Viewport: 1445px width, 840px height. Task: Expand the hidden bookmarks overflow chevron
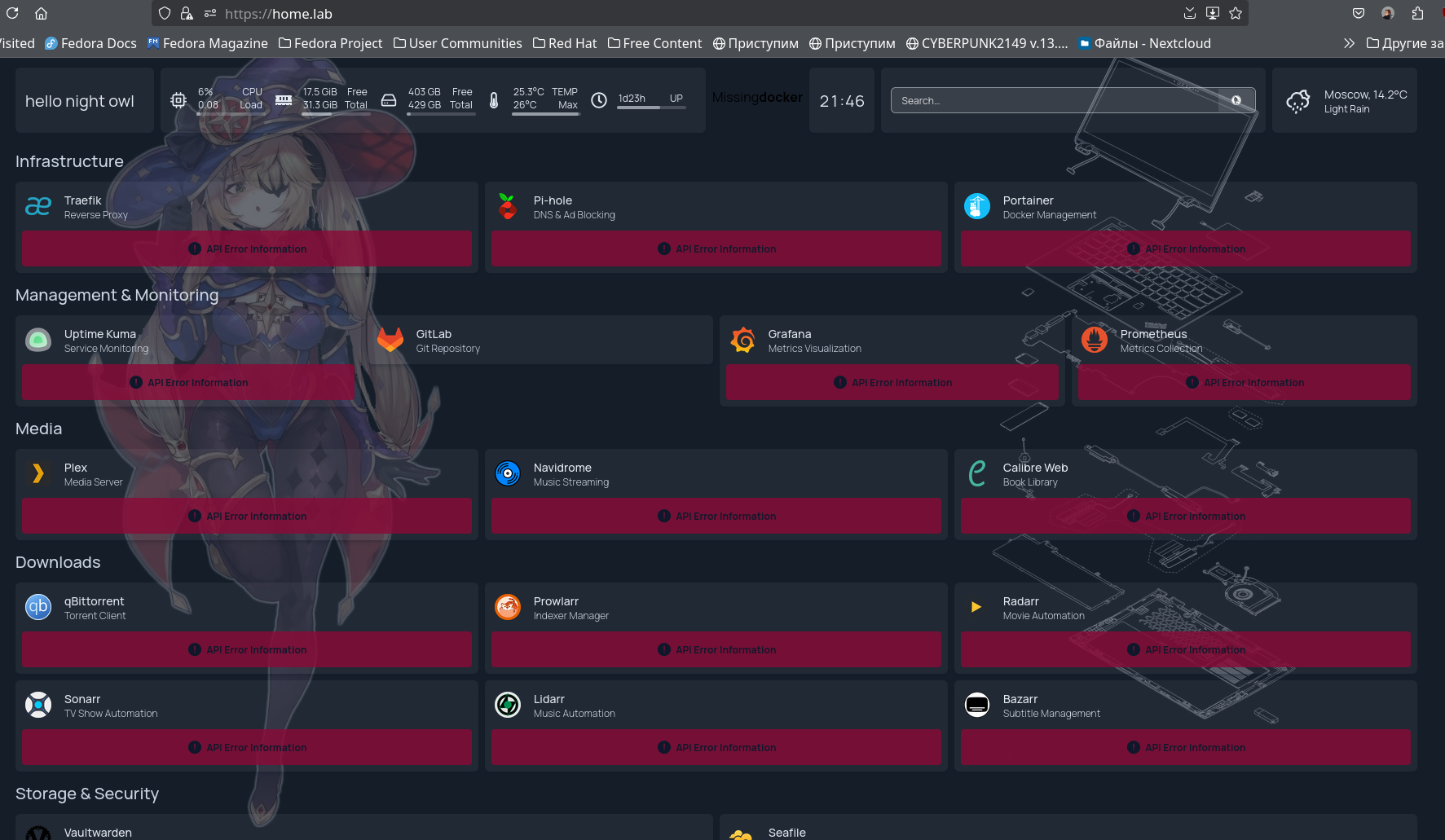coord(1350,43)
